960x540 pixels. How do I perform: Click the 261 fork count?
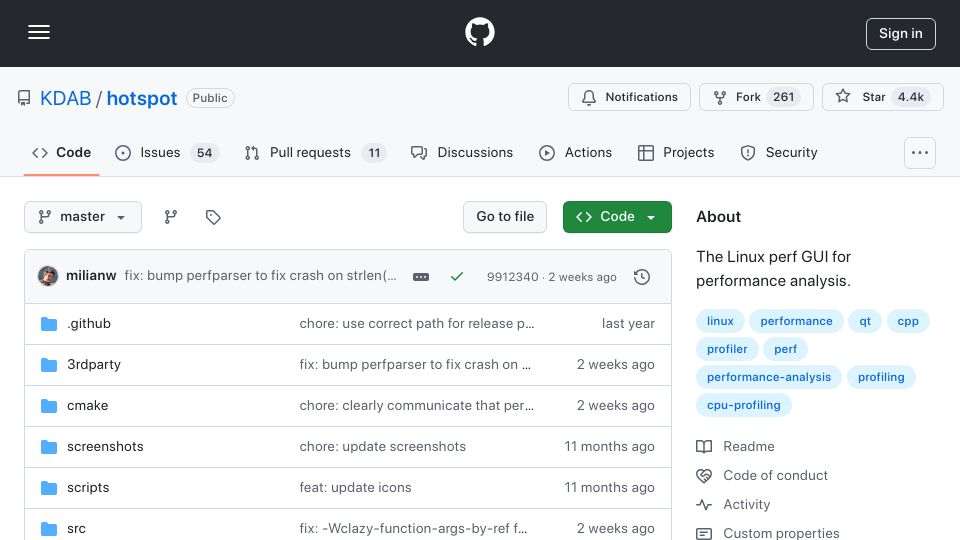(x=783, y=97)
